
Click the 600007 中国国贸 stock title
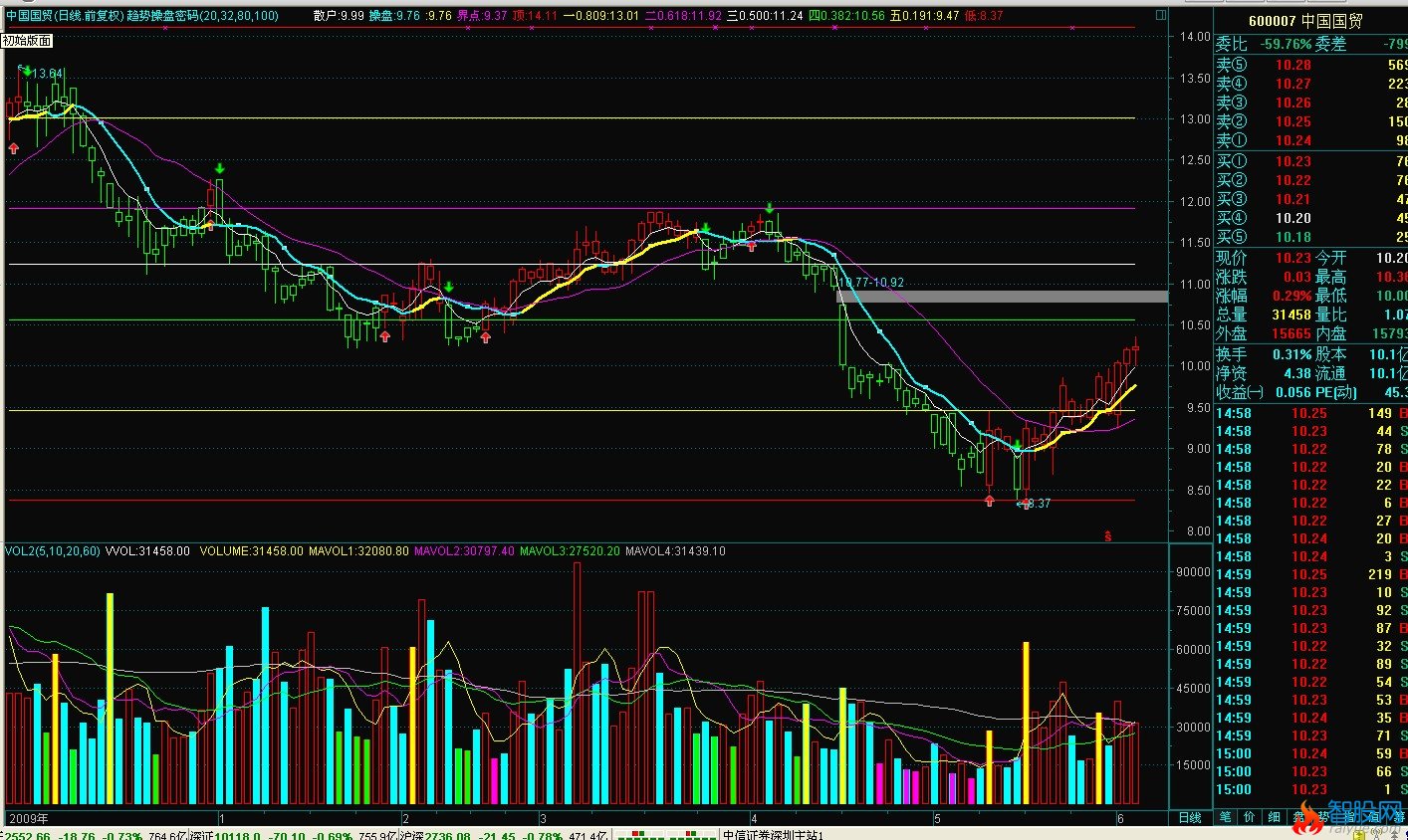[x=1304, y=21]
